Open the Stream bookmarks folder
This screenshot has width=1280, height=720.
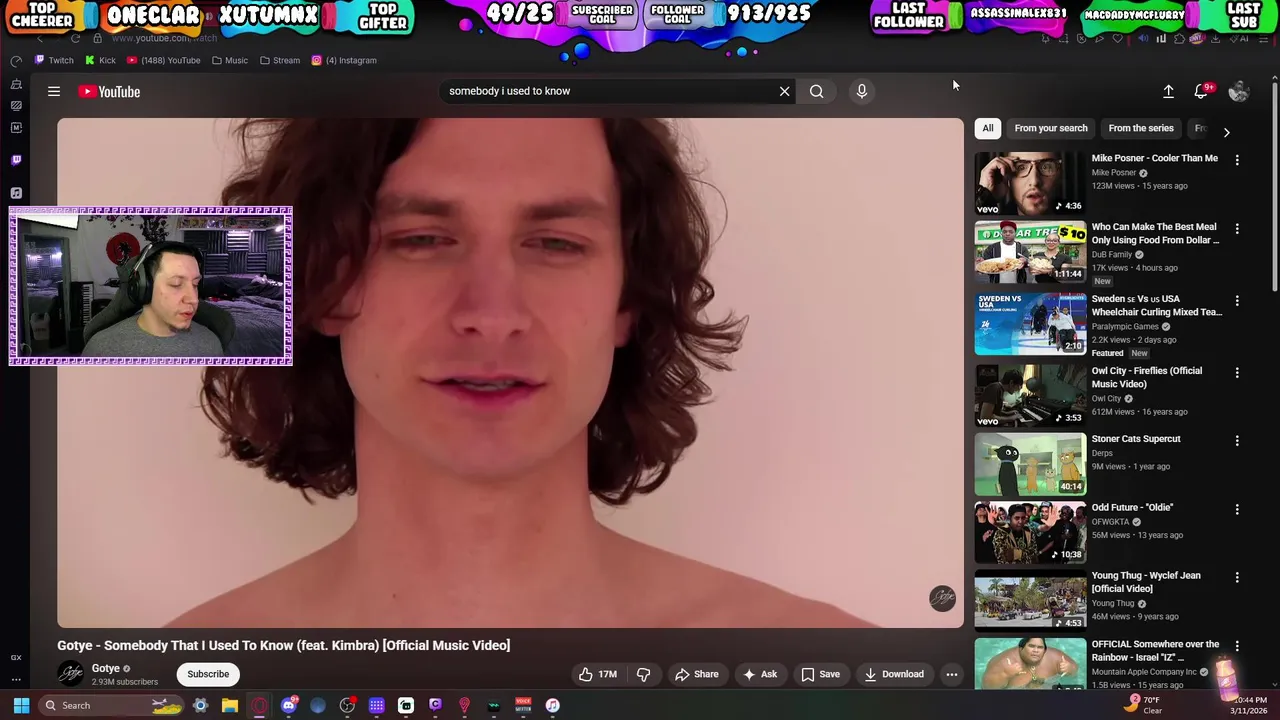(x=280, y=60)
